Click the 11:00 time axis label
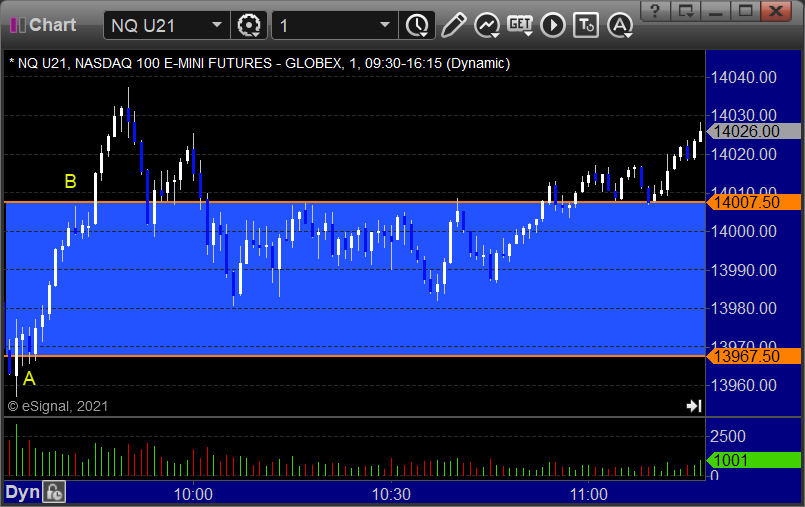 [x=589, y=495]
